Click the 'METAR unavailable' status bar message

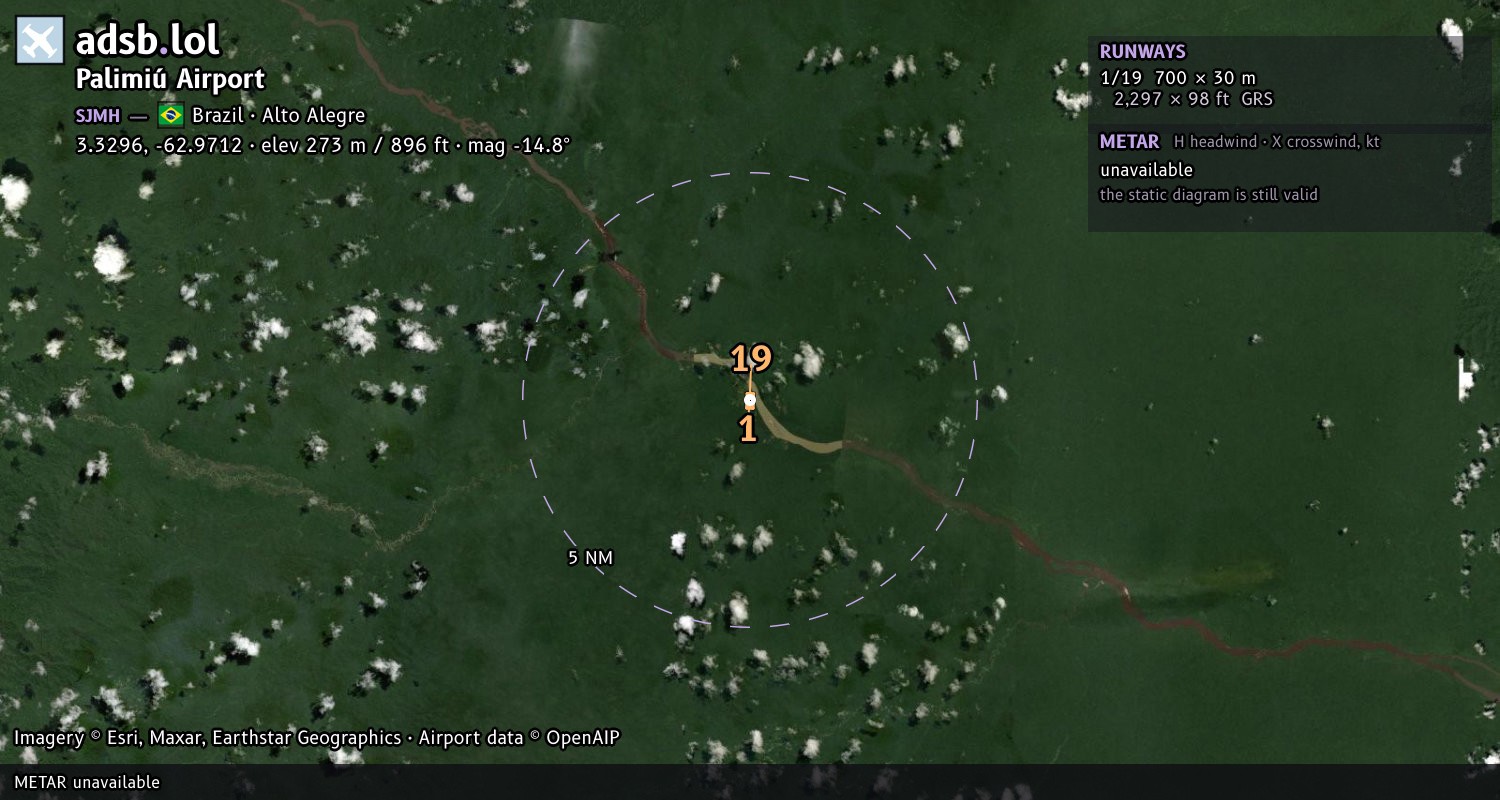coord(87,782)
